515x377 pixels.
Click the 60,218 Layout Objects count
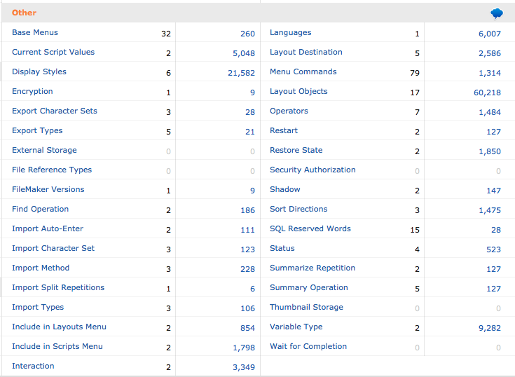point(487,93)
